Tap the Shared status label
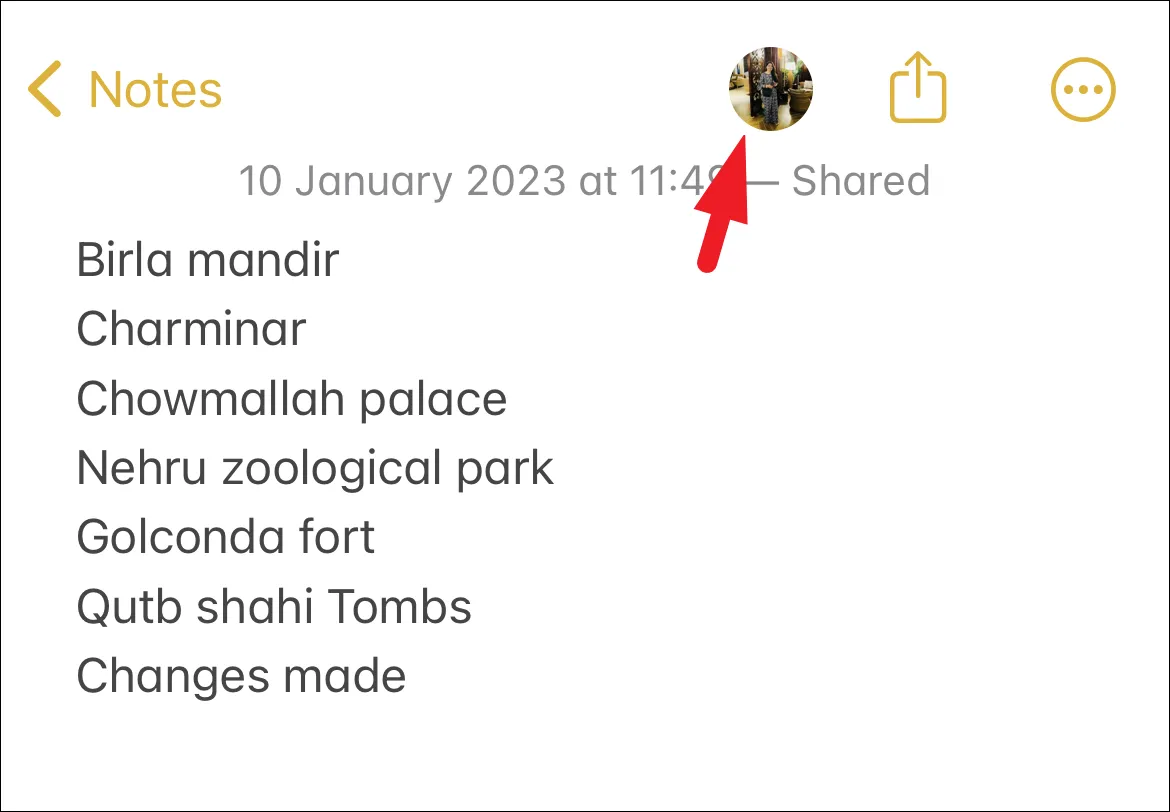This screenshot has width=1170, height=812. (860, 181)
